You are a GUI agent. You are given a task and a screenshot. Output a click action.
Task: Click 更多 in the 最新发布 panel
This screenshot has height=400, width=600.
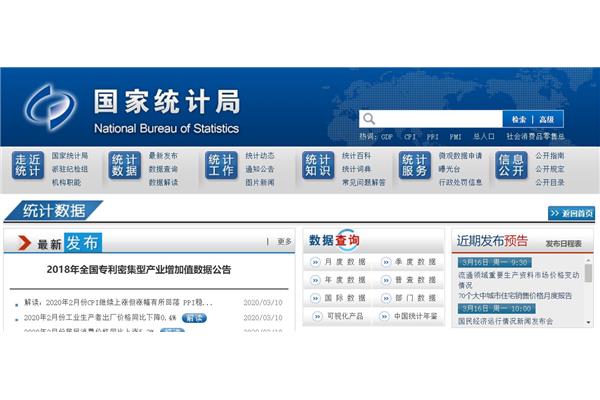(x=284, y=242)
